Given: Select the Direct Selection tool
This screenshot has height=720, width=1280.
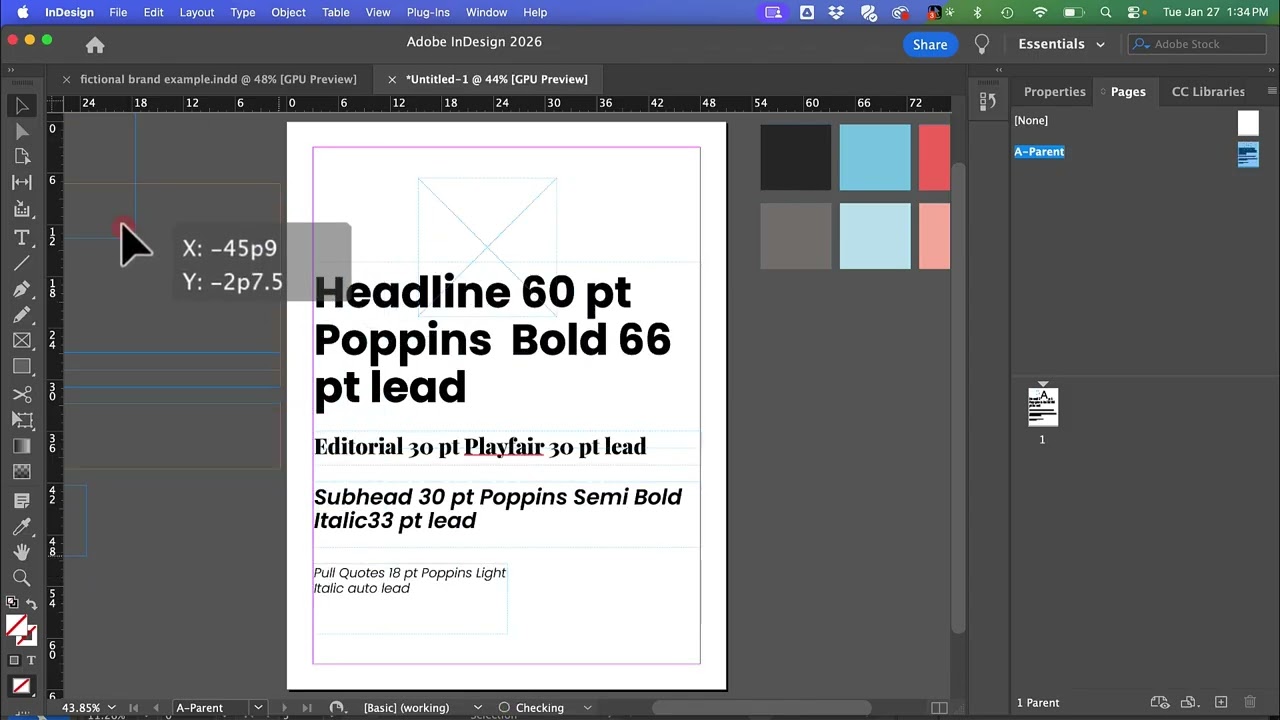Looking at the screenshot, I should click(22, 131).
